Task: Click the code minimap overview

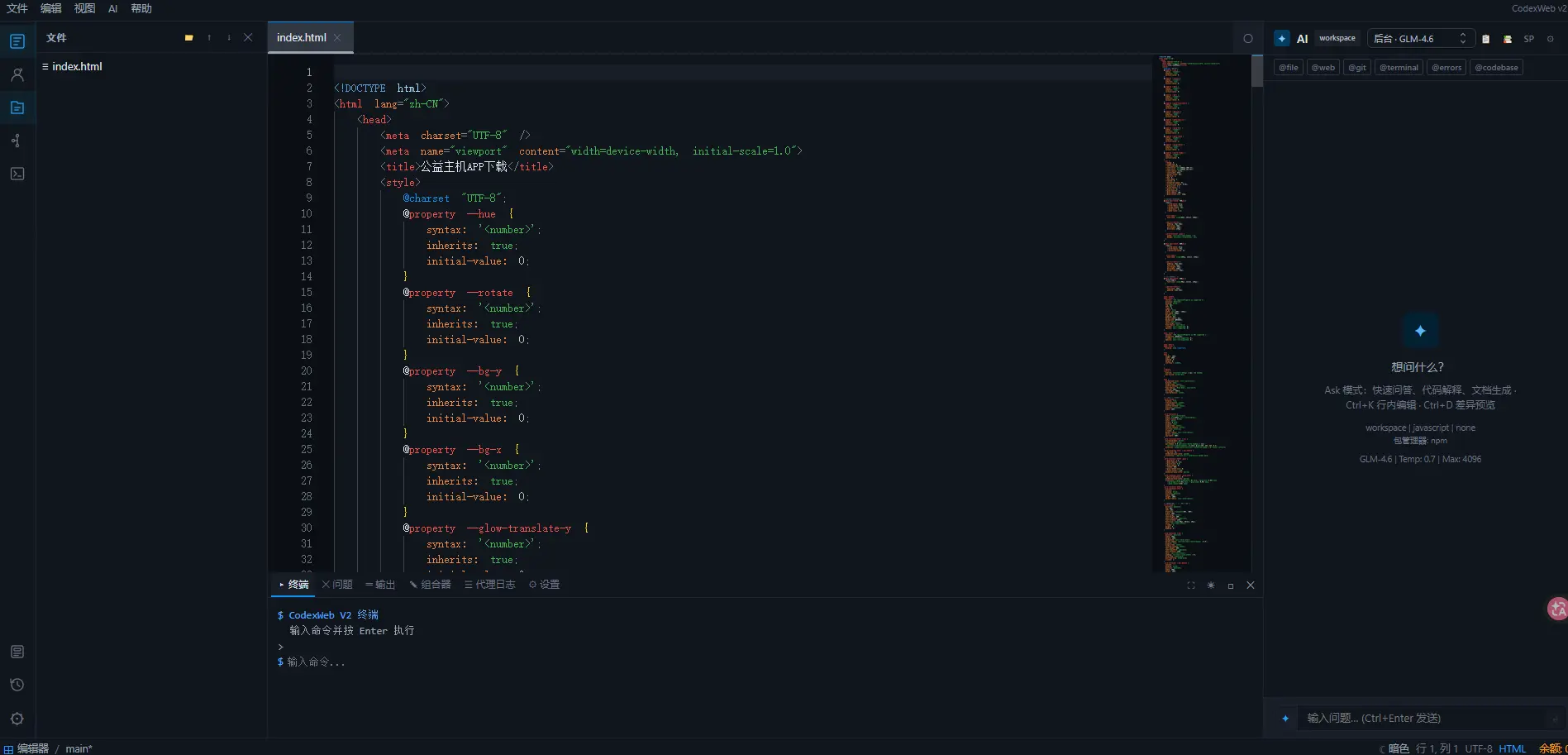Action: [1201, 313]
